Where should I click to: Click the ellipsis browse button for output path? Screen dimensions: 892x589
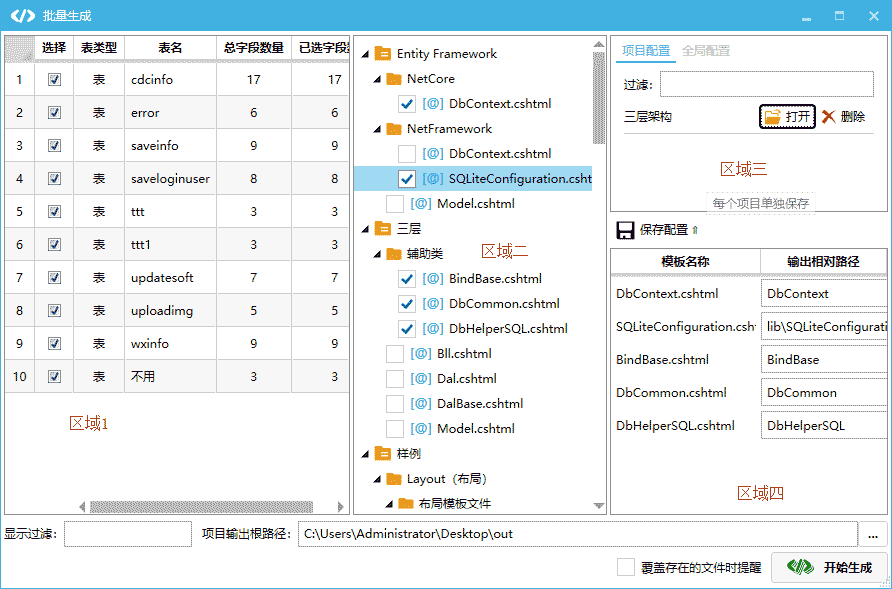(x=873, y=534)
